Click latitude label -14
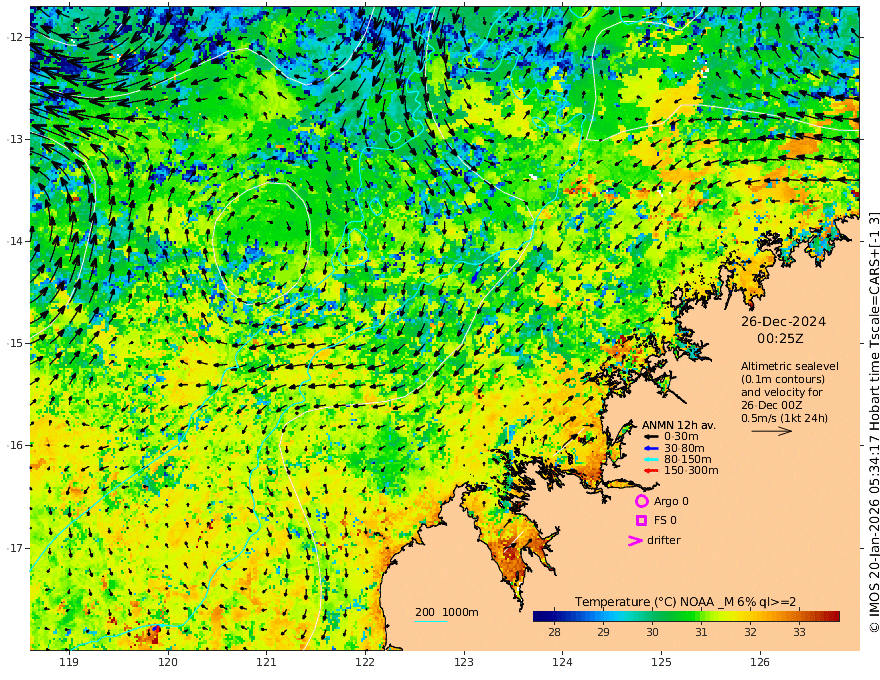This screenshot has width=880, height=680. pos(15,241)
